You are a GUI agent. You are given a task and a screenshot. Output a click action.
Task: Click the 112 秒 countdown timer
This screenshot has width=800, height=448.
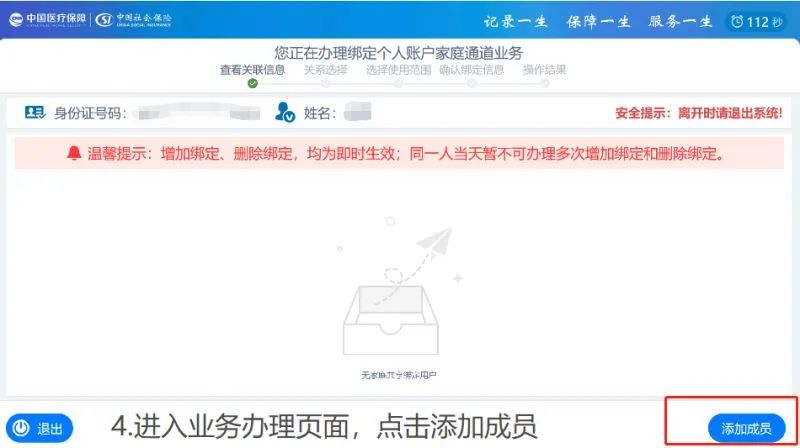[x=757, y=22]
